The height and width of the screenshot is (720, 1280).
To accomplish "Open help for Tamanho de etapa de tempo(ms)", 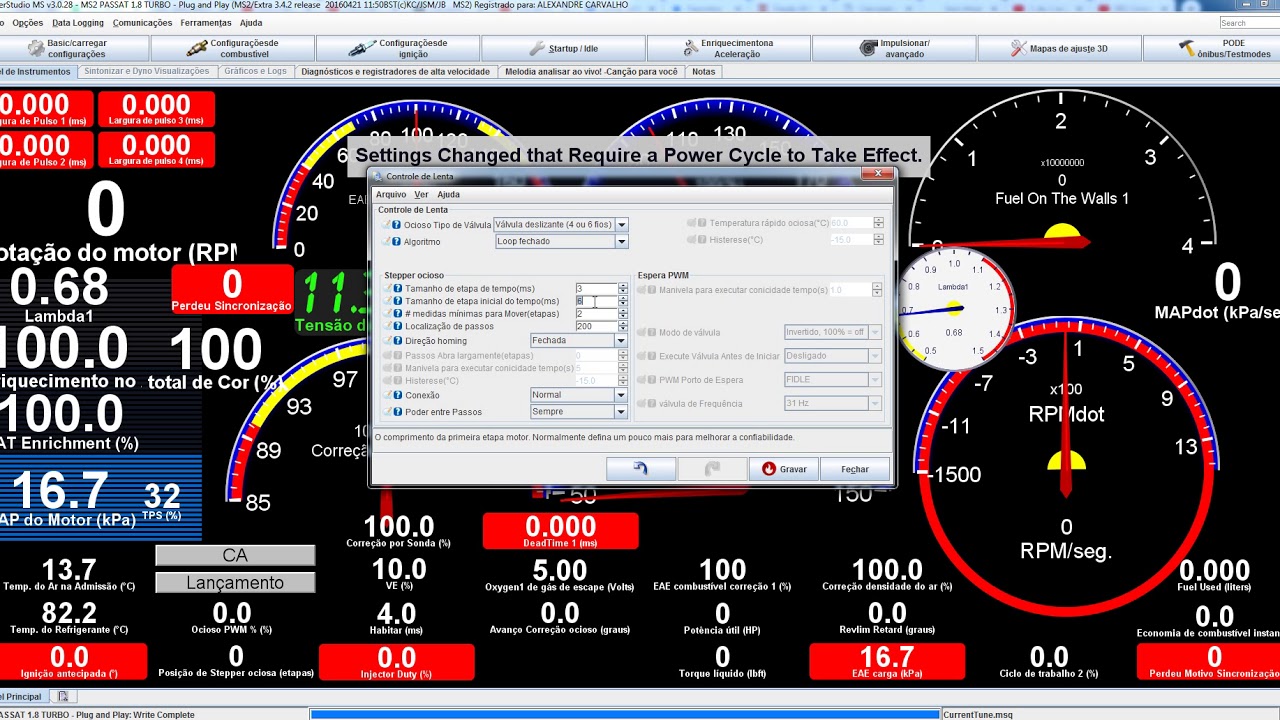I will pyautogui.click(x=397, y=289).
